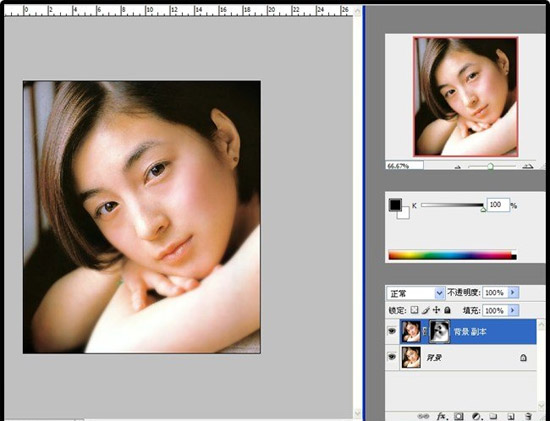Create a new layer group folder icon
Viewport: 550px width, 421px height.
point(493,416)
